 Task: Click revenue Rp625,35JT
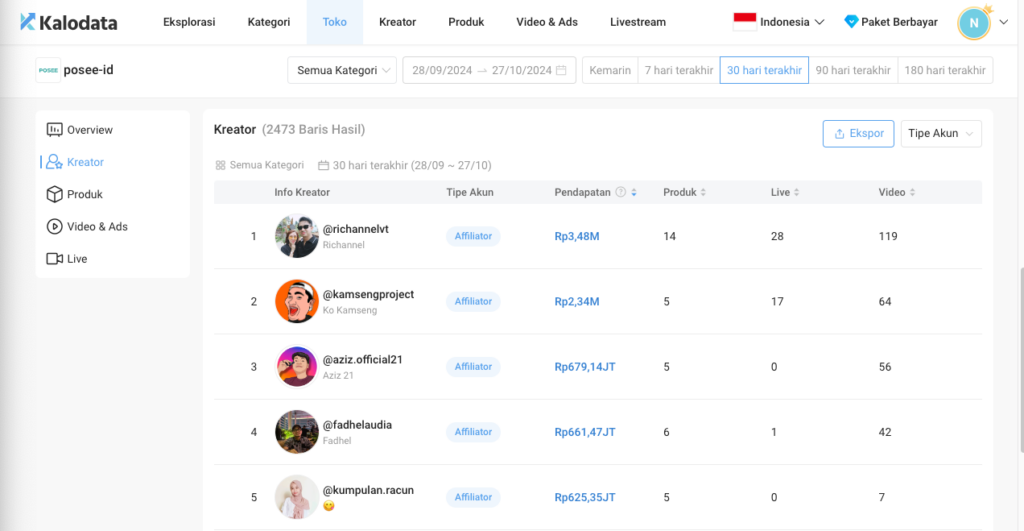(x=584, y=497)
